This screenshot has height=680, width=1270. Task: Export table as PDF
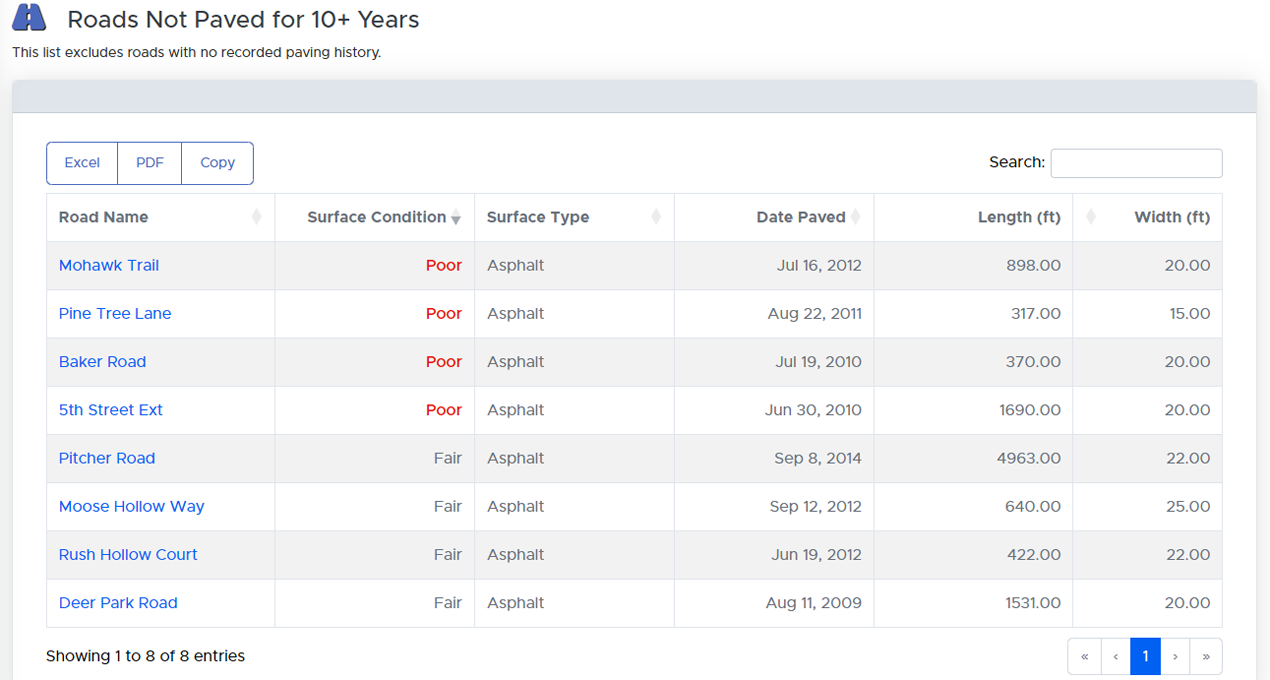(150, 163)
